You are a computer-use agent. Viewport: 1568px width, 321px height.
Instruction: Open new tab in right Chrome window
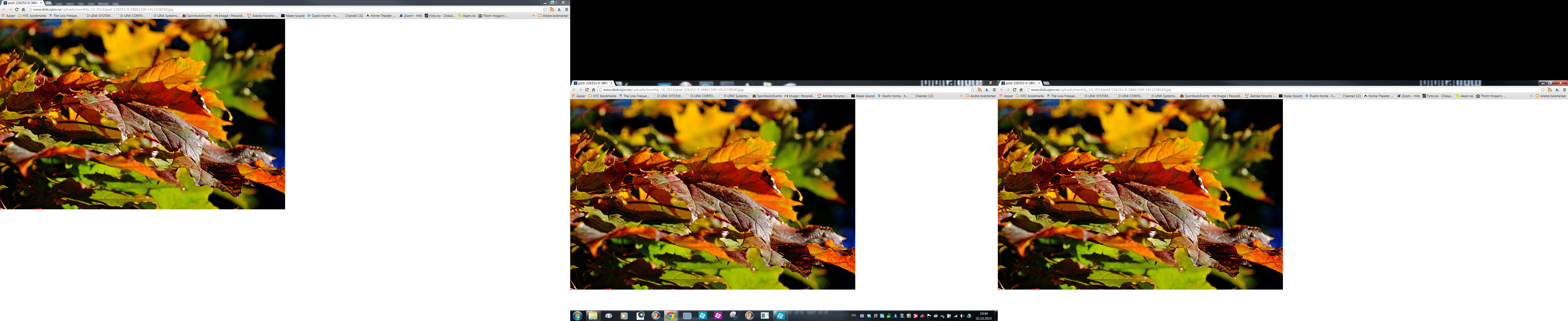1046,83
